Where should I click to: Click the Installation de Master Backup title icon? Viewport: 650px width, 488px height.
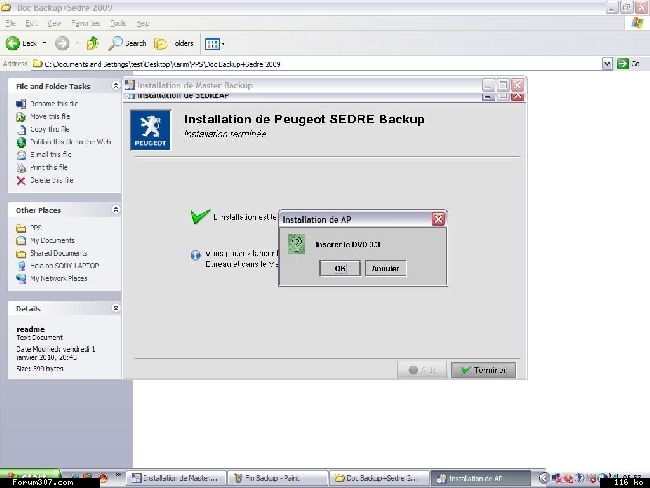(130, 85)
